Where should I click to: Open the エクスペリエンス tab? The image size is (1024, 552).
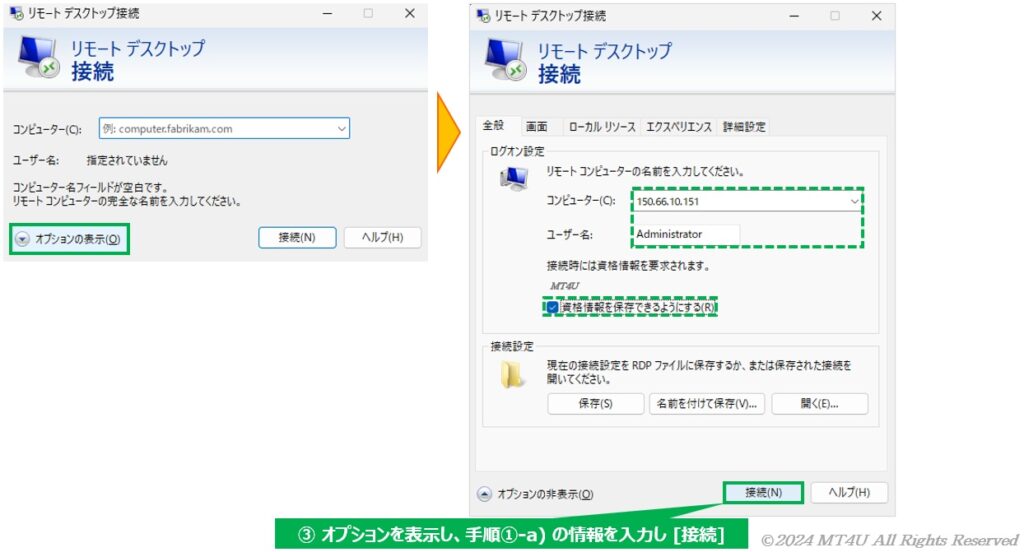pyautogui.click(x=679, y=127)
